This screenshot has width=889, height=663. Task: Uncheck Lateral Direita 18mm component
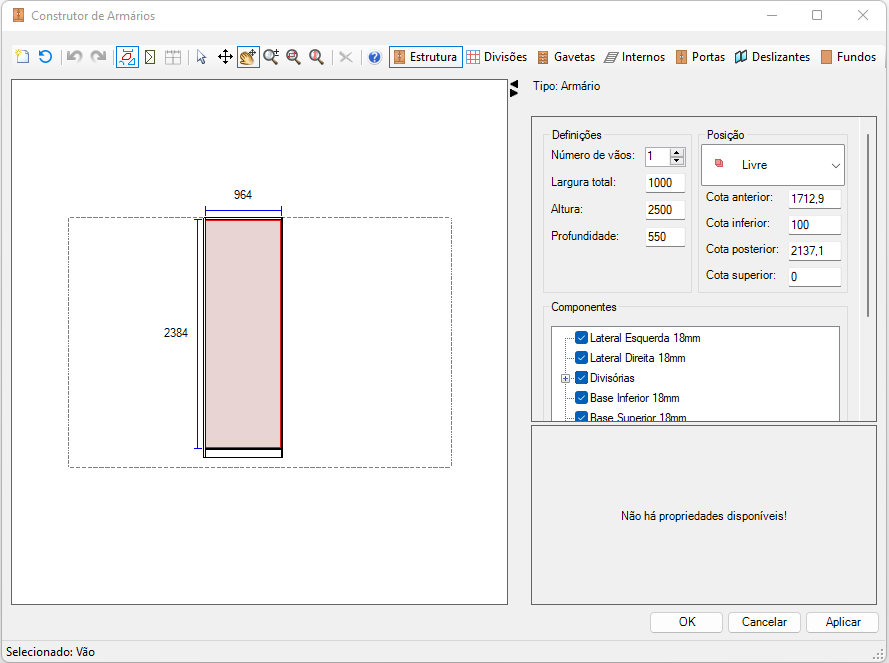pos(581,358)
